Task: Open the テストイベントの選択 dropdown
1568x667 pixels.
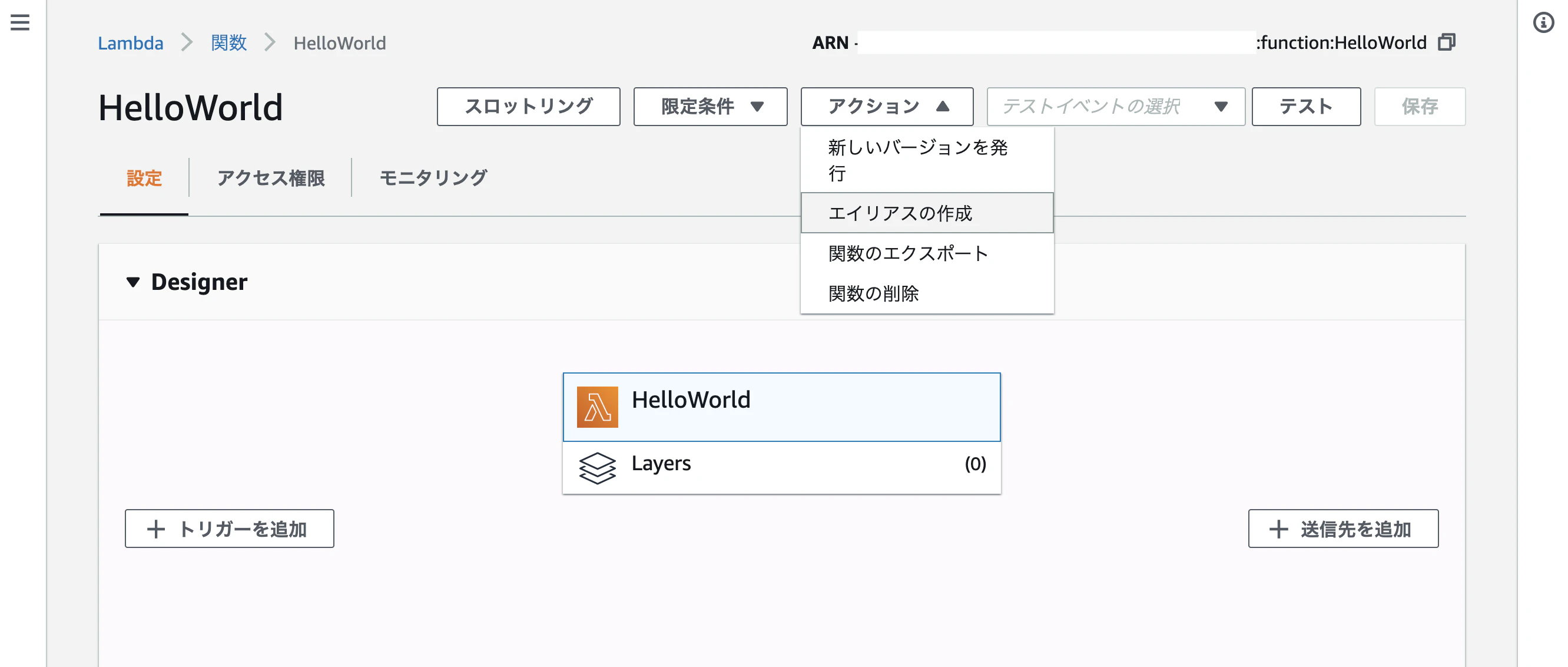Action: 1115,107
